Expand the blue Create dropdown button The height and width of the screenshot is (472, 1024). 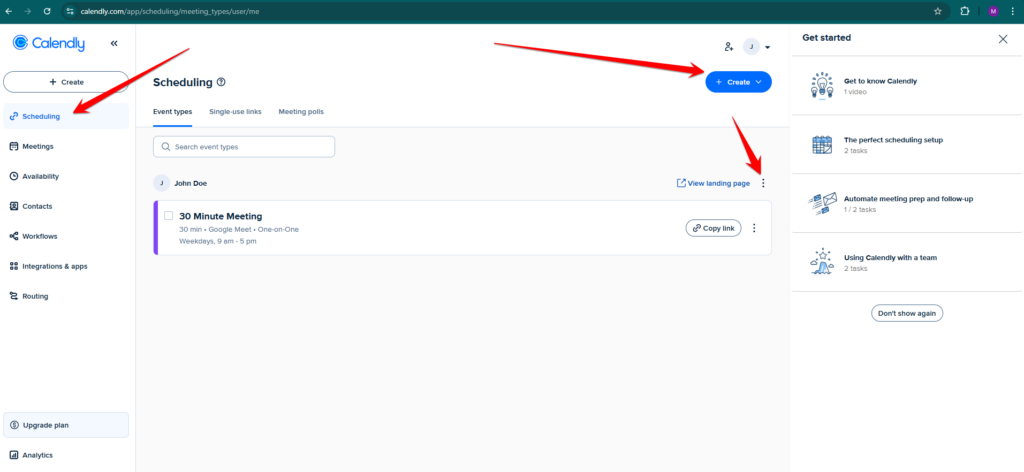pyautogui.click(x=738, y=82)
